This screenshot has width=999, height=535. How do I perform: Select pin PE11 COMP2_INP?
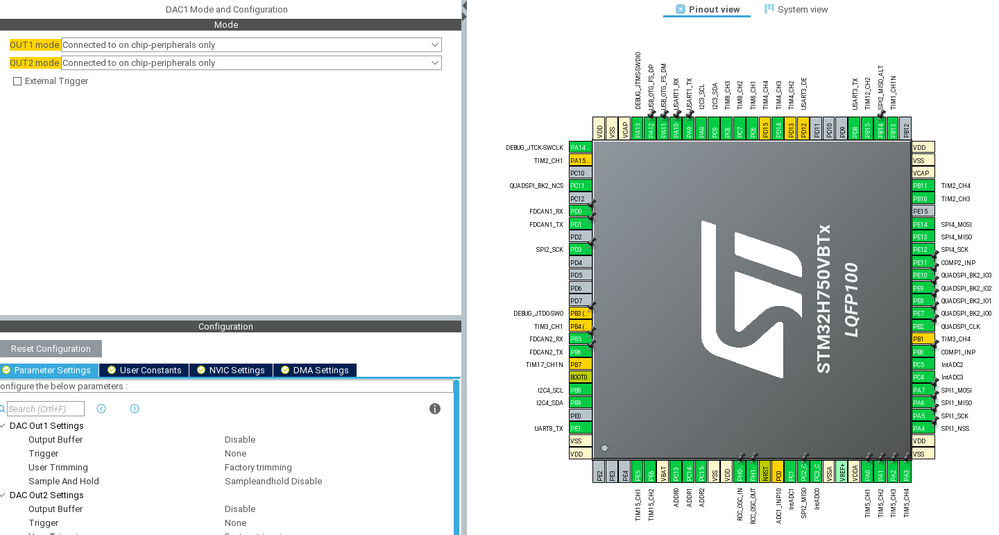click(x=923, y=262)
